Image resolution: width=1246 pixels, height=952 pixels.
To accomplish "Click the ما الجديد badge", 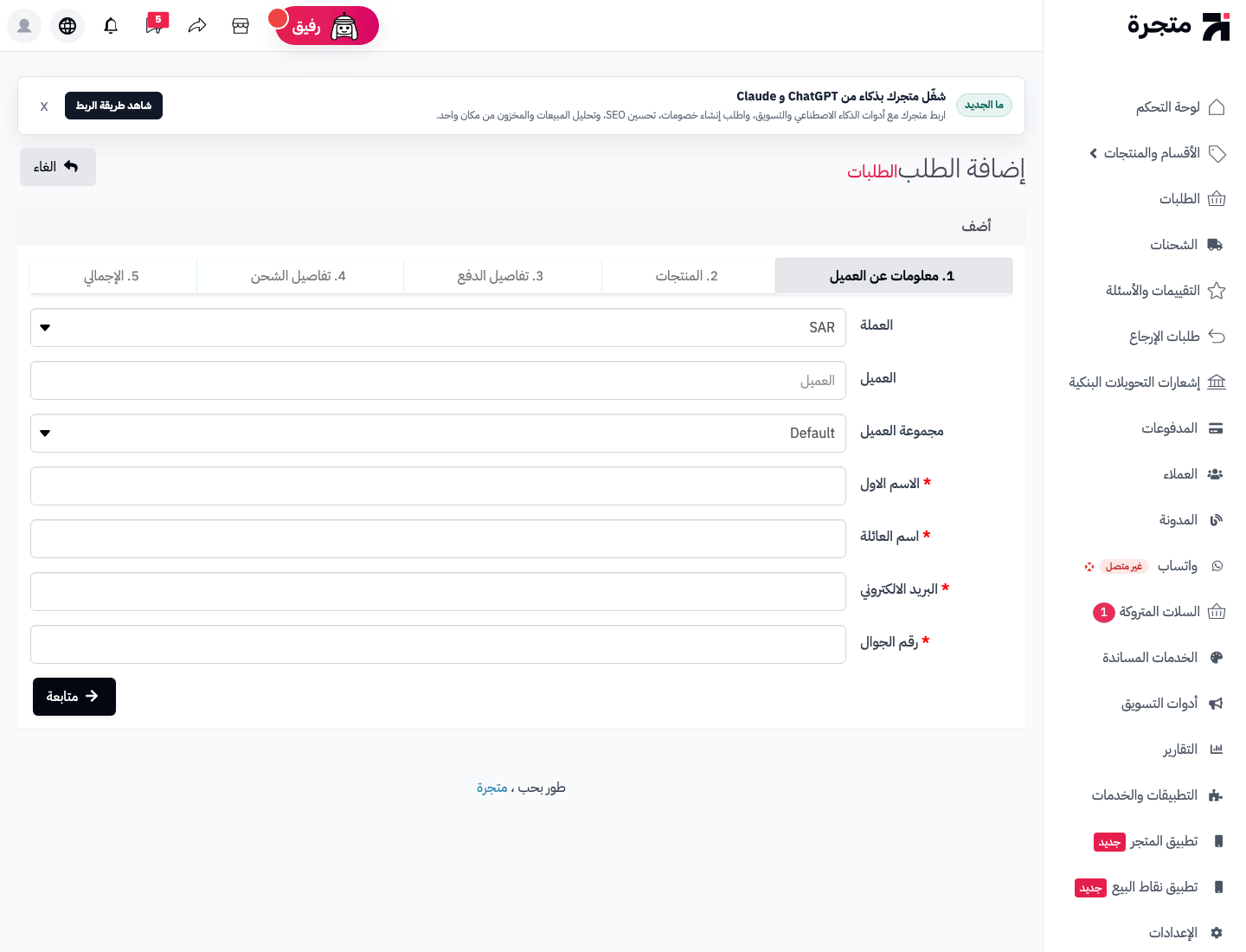I will tap(984, 106).
